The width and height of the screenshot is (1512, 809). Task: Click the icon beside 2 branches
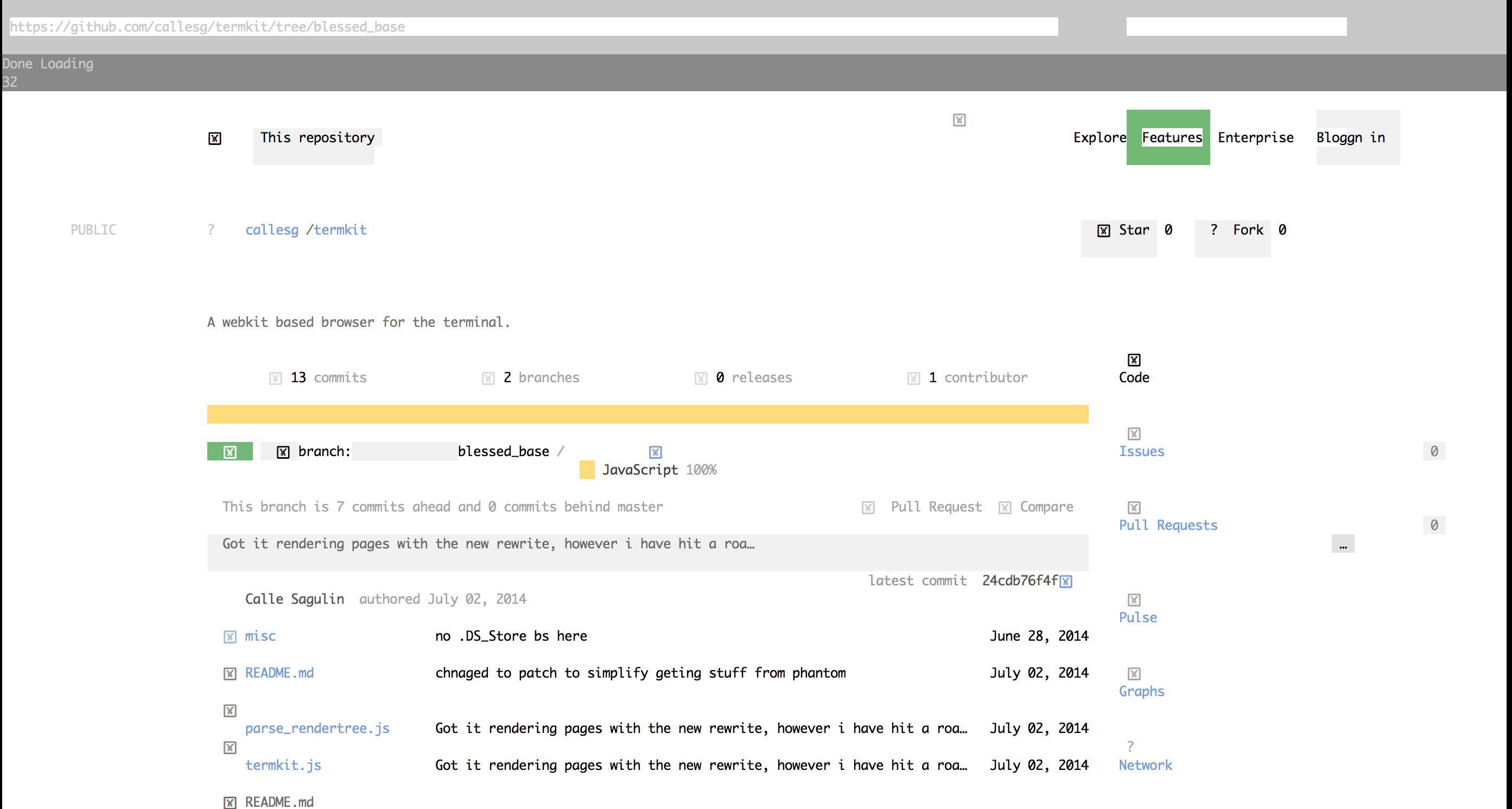(488, 378)
